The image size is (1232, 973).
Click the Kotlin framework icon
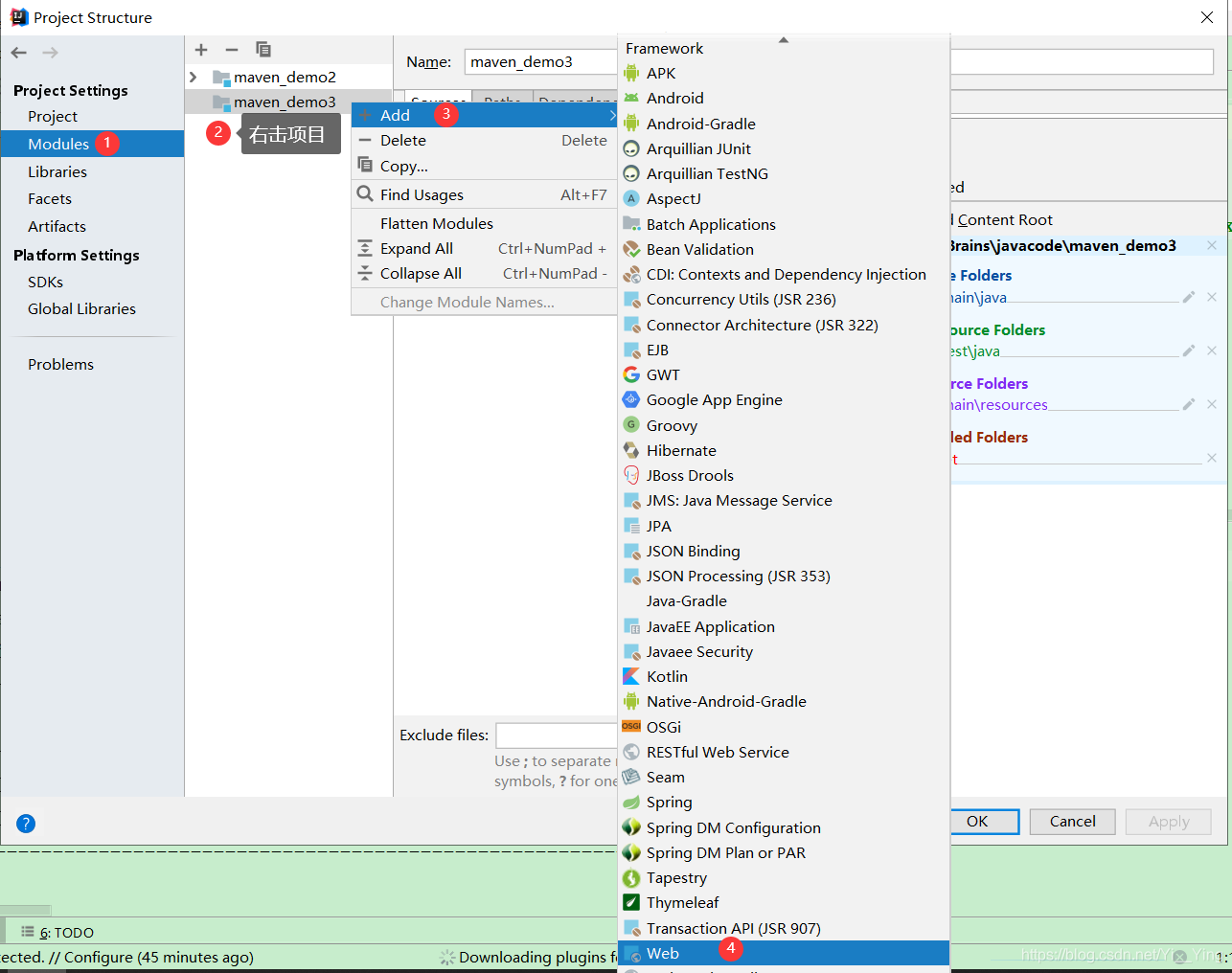[x=631, y=676]
